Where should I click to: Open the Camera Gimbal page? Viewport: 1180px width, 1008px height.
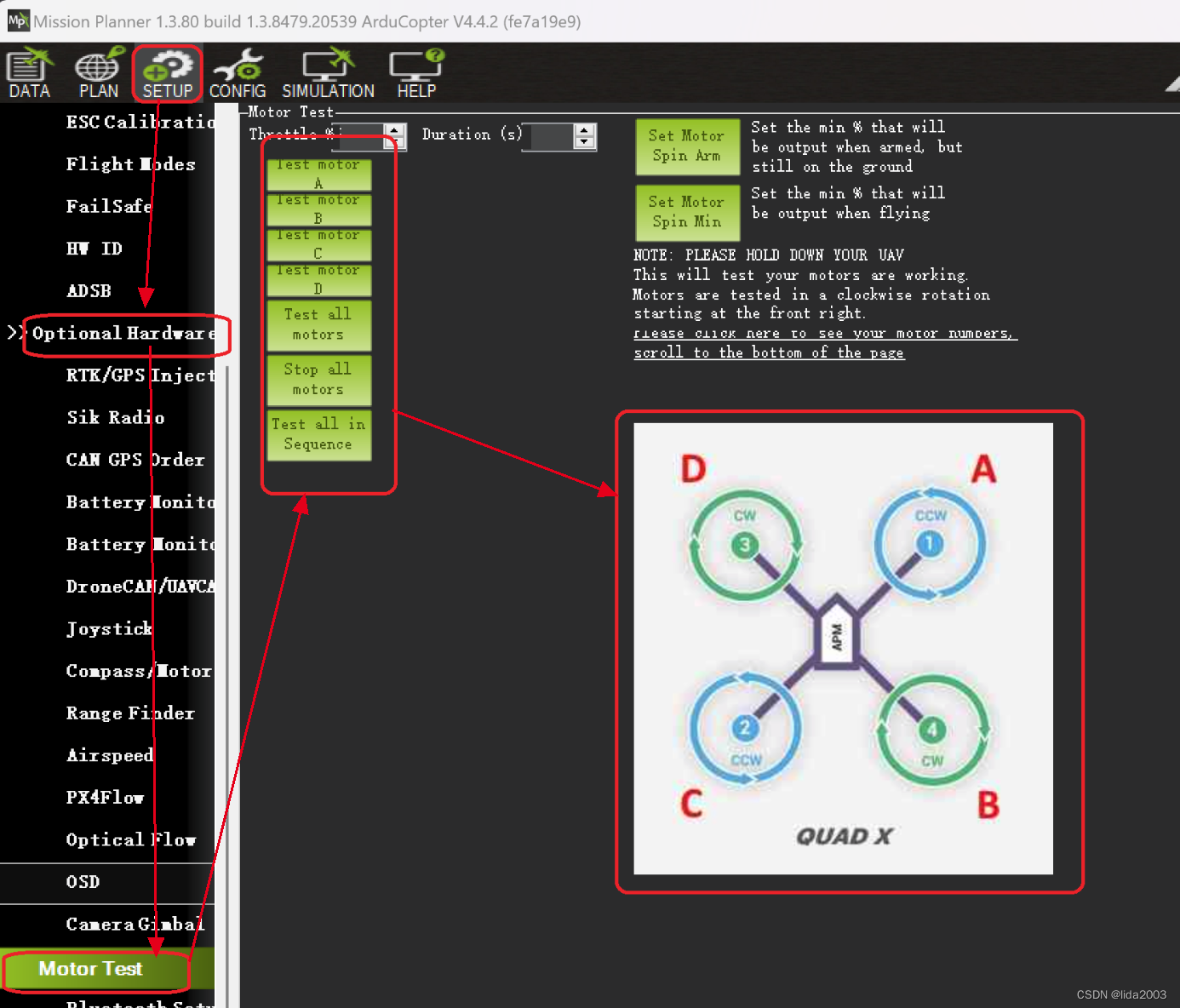tap(135, 924)
